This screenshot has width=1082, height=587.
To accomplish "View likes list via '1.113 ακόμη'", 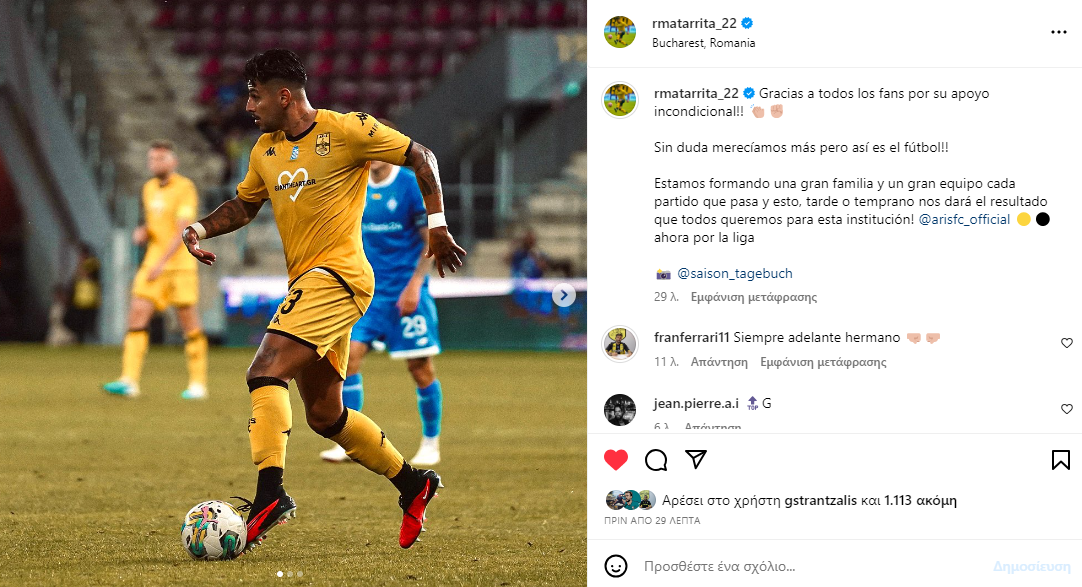I will coord(920,500).
